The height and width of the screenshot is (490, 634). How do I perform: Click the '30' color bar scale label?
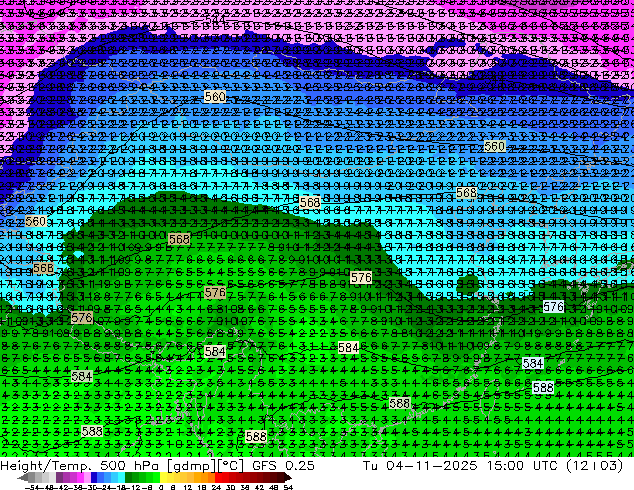coord(230,487)
